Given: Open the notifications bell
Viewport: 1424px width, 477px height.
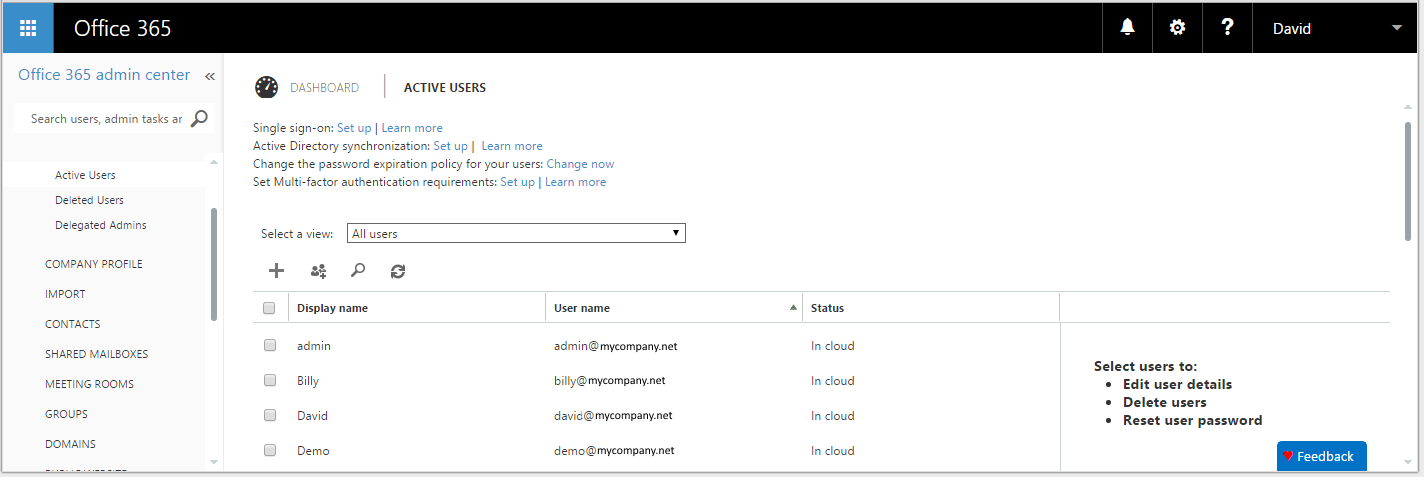Looking at the screenshot, I should point(1127,28).
